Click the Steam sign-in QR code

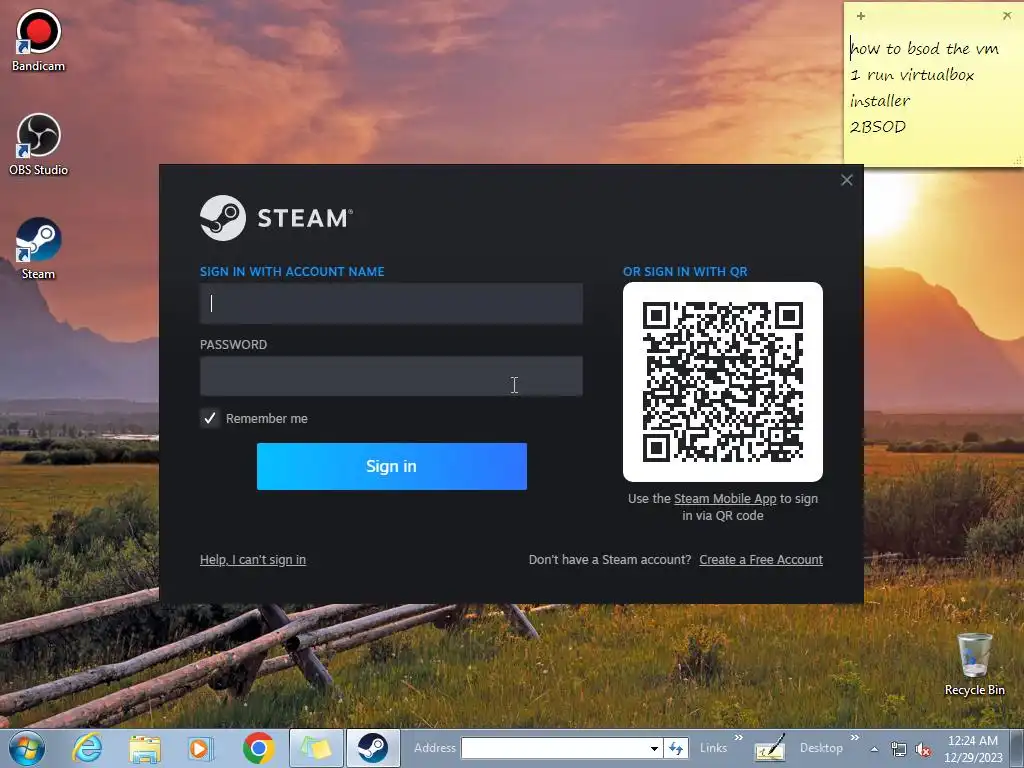click(x=723, y=382)
